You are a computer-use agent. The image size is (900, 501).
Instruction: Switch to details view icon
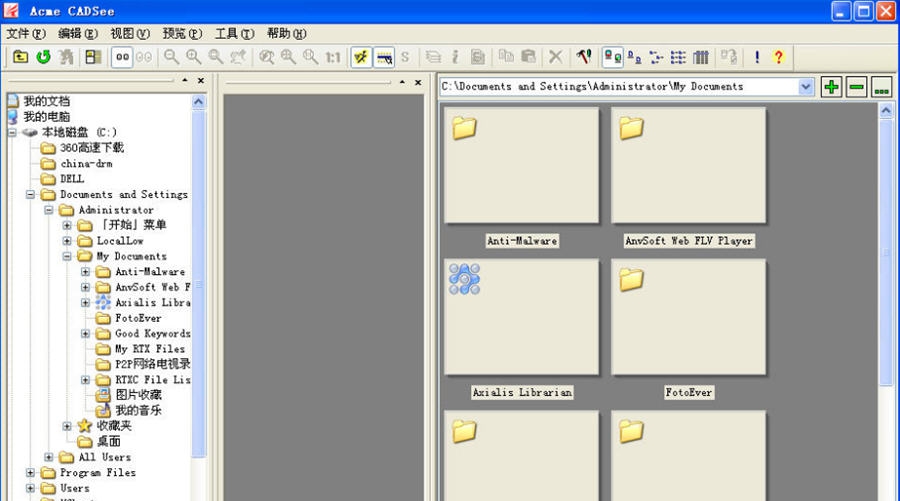678,57
